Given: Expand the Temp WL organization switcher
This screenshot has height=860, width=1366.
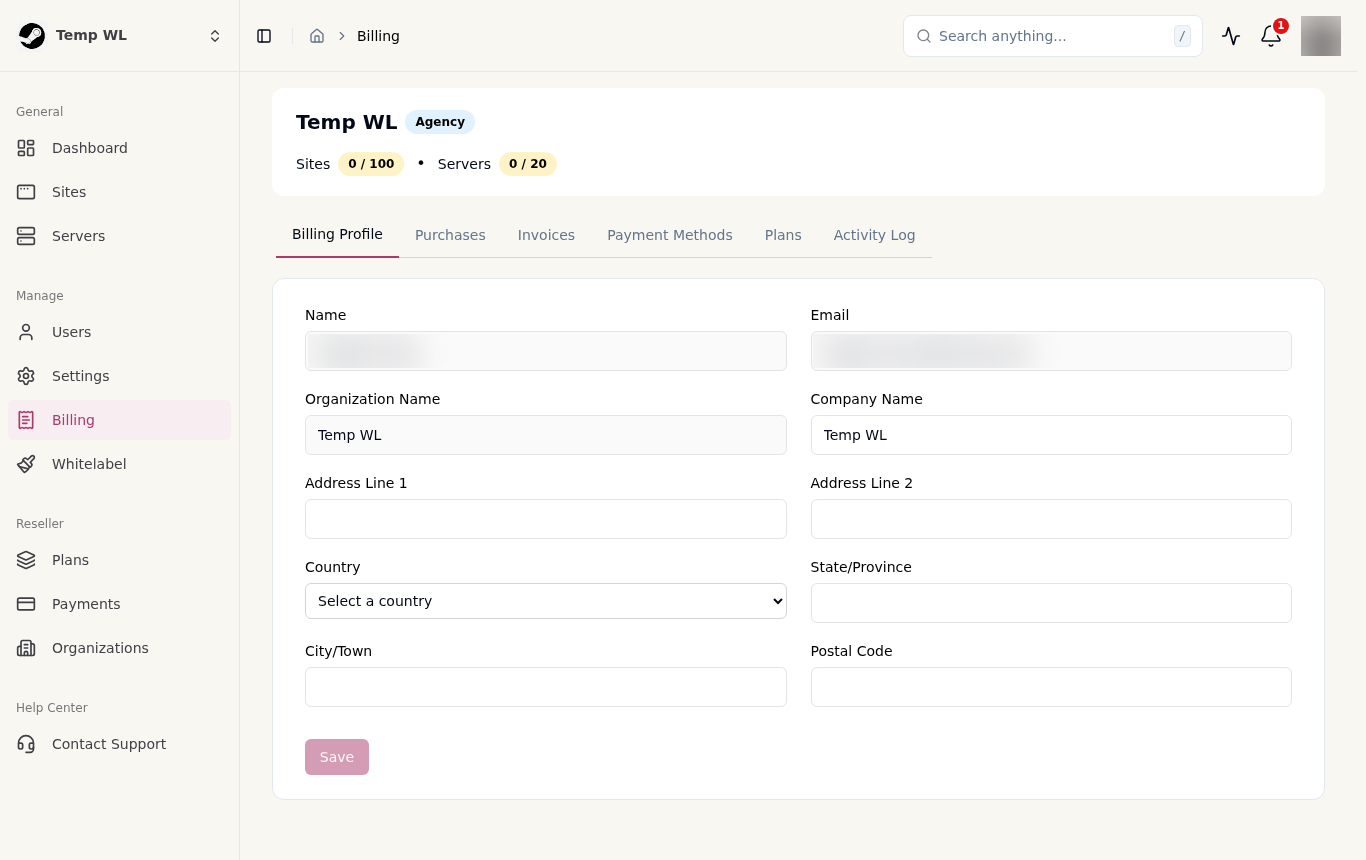Looking at the screenshot, I should [x=215, y=36].
